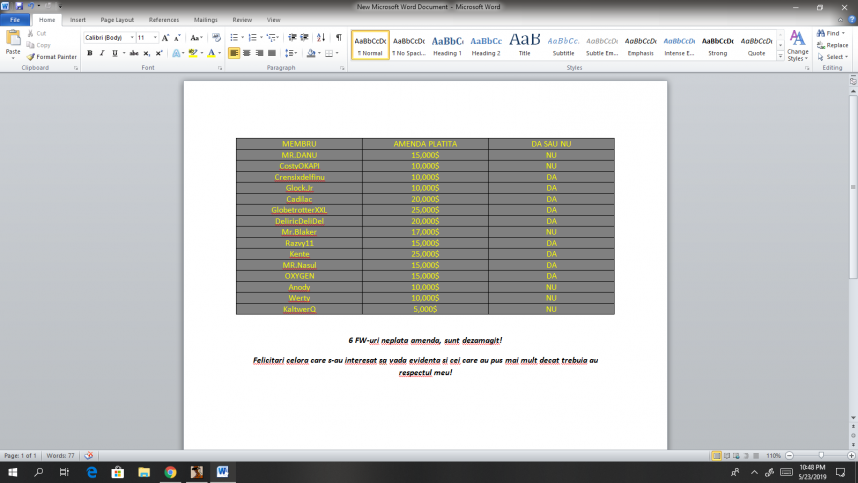Screen dimensions: 858x483
Task: Toggle bold formatting
Action: pyautogui.click(x=90, y=53)
